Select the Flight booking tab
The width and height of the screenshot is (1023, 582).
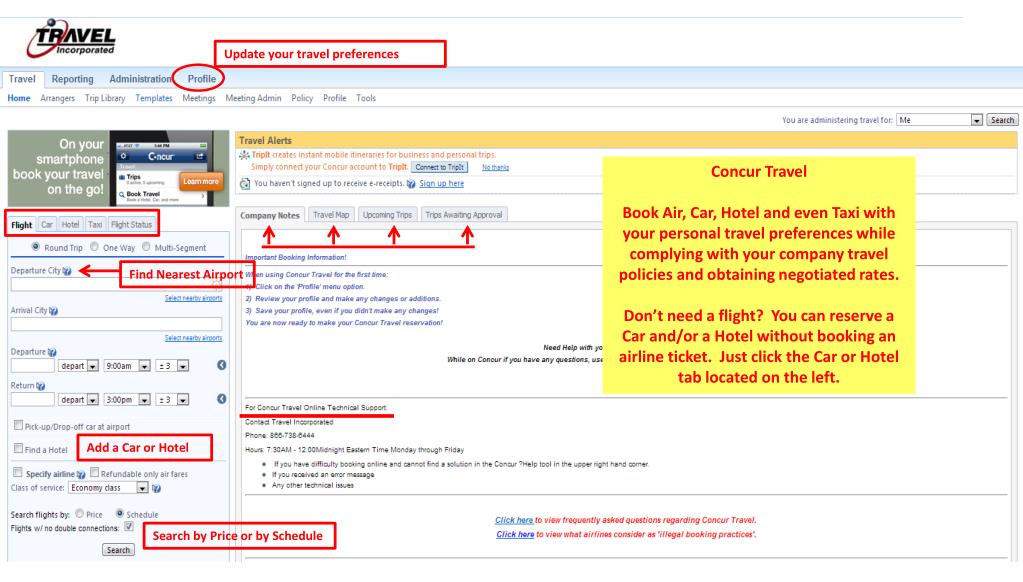pyautogui.click(x=22, y=224)
